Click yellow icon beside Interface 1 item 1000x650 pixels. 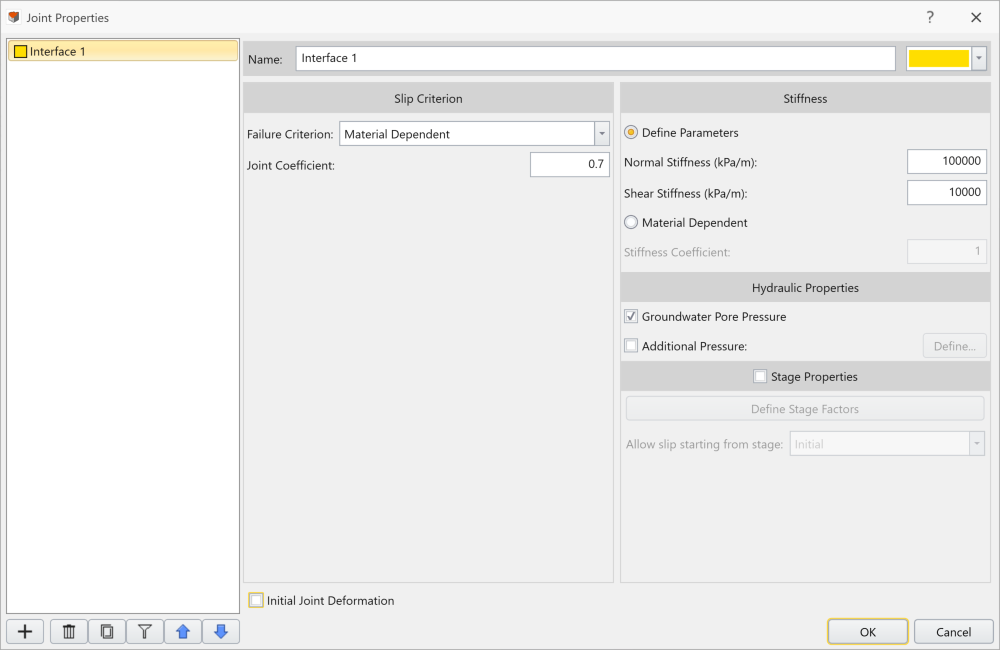[x=20, y=52]
